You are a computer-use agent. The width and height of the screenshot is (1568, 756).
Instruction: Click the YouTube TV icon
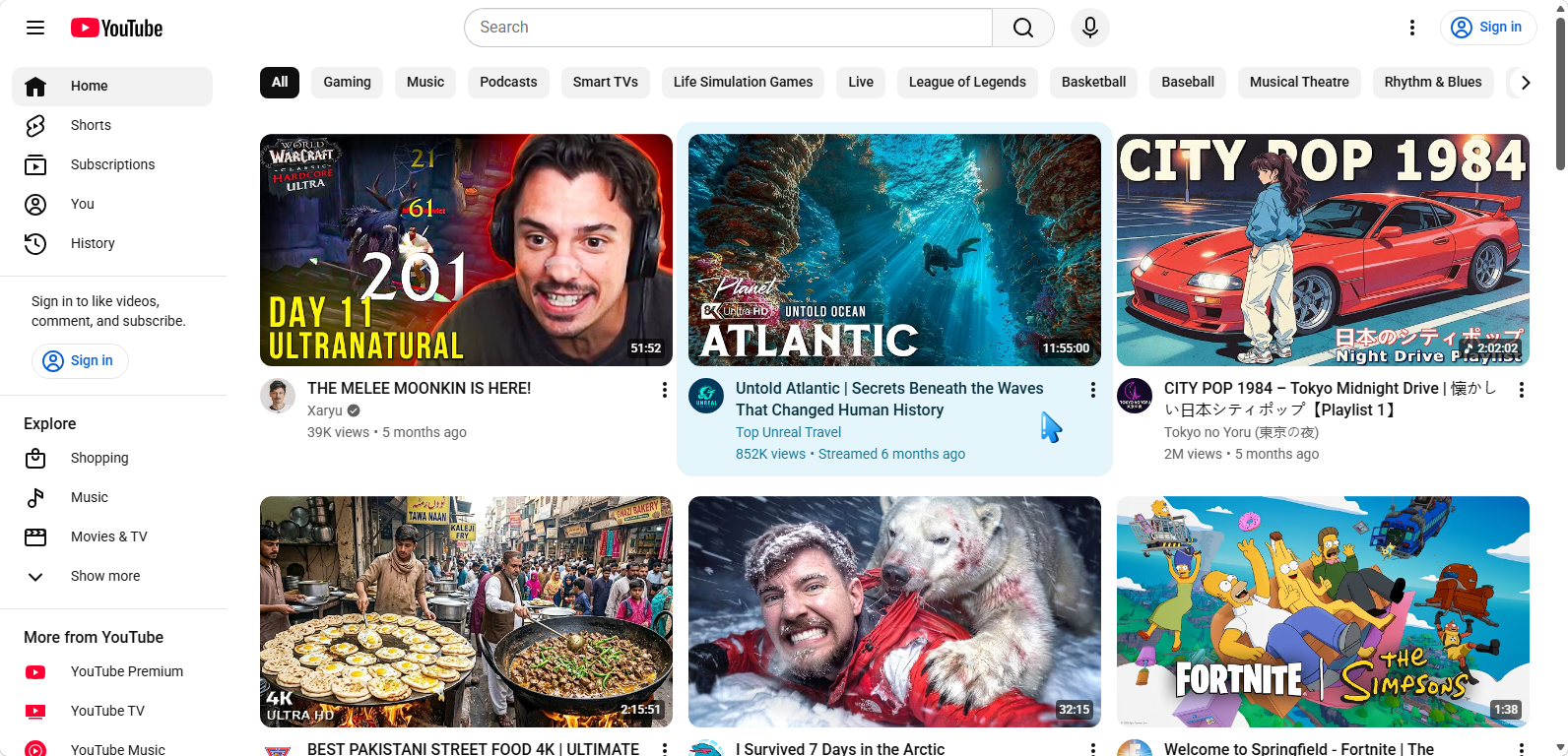tap(35, 711)
